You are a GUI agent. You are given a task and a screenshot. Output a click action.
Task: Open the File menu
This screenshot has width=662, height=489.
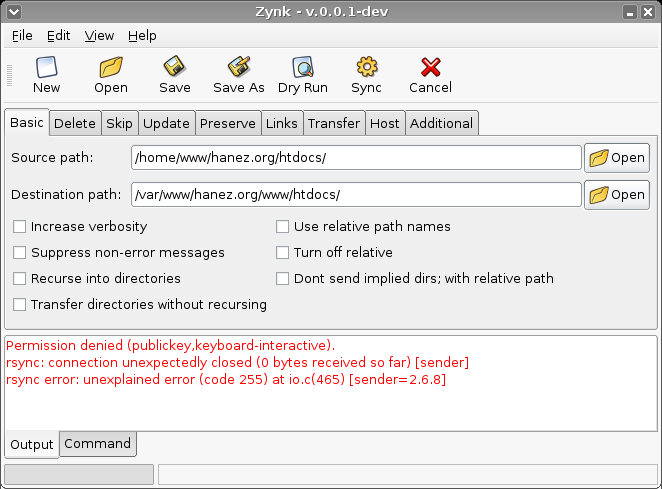(22, 36)
